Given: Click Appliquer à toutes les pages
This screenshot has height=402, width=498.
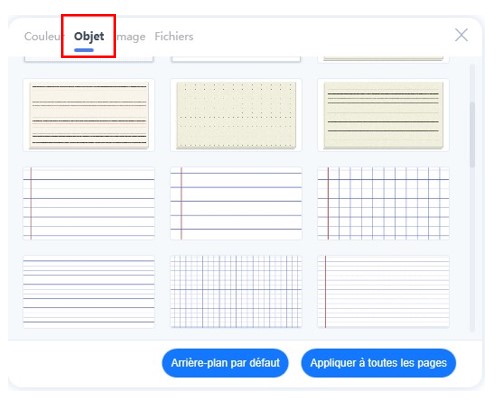Looking at the screenshot, I should click(378, 363).
